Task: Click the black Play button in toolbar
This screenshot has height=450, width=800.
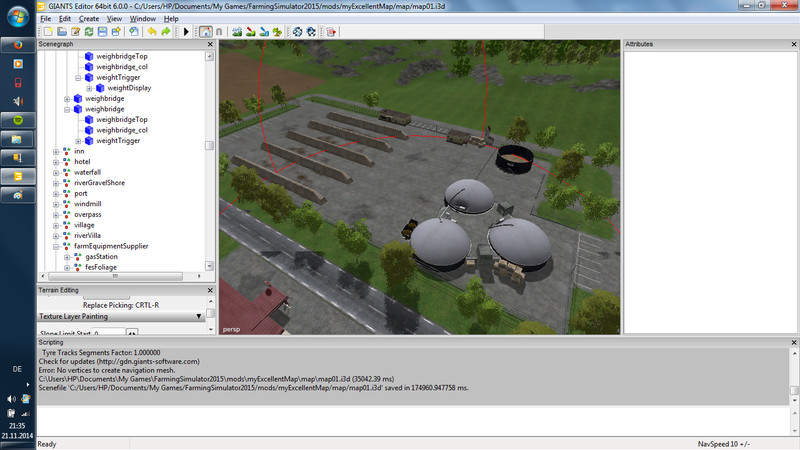Action: click(186, 32)
